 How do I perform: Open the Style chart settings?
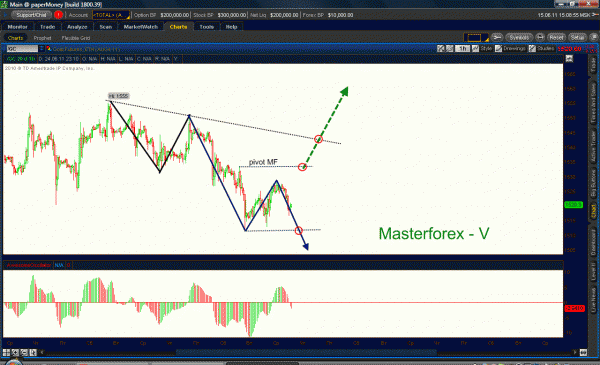click(x=483, y=49)
